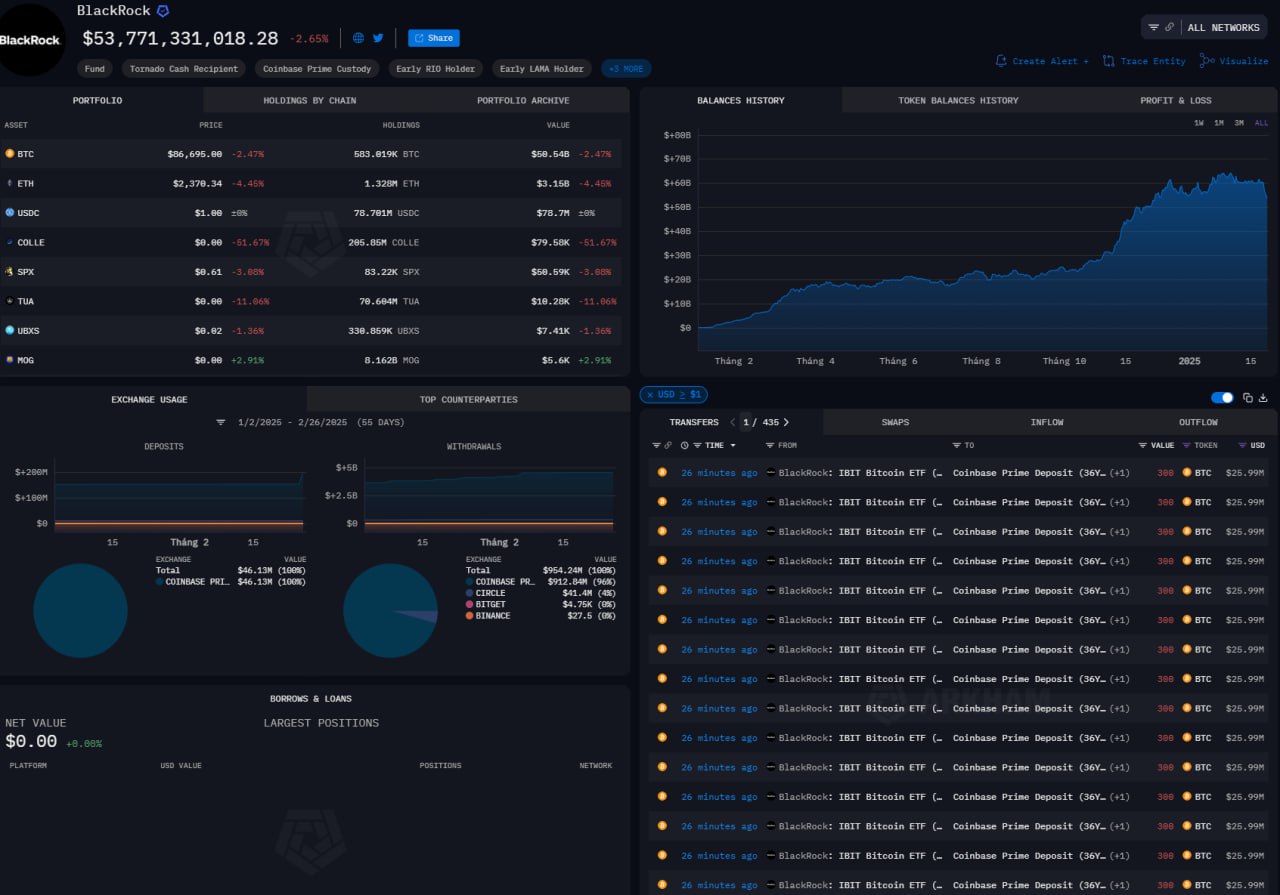This screenshot has width=1280, height=895.
Task: Click the chain link icon beside ALL NETWORKS
Action: (x=1170, y=27)
